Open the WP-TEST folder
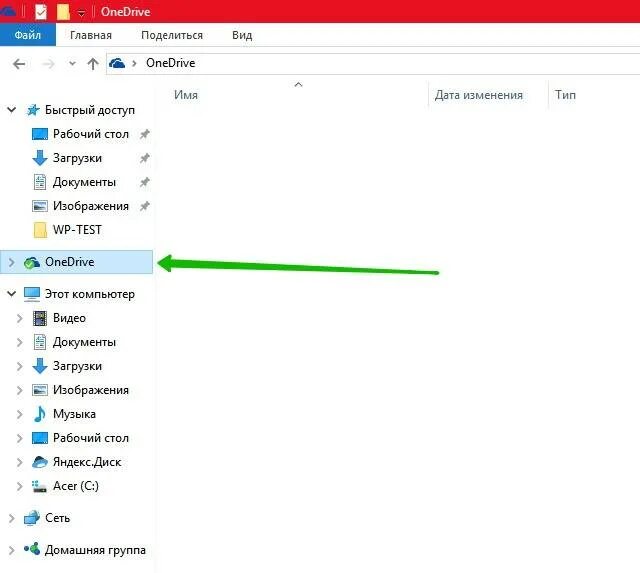The height and width of the screenshot is (573, 640). pyautogui.click(x=77, y=230)
